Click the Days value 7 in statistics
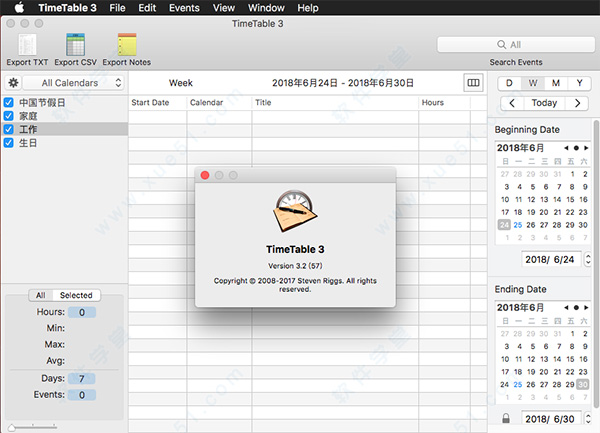600x433 pixels. click(82, 379)
